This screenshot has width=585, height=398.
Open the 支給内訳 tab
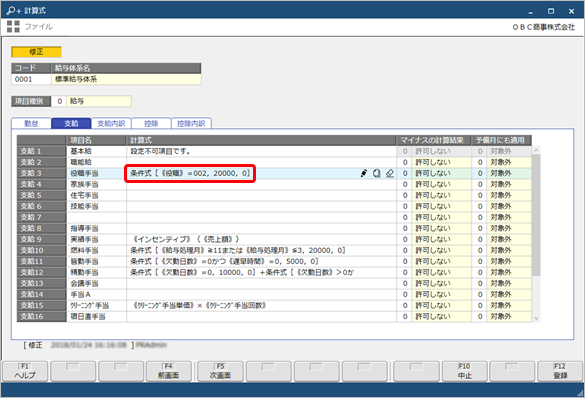point(111,123)
